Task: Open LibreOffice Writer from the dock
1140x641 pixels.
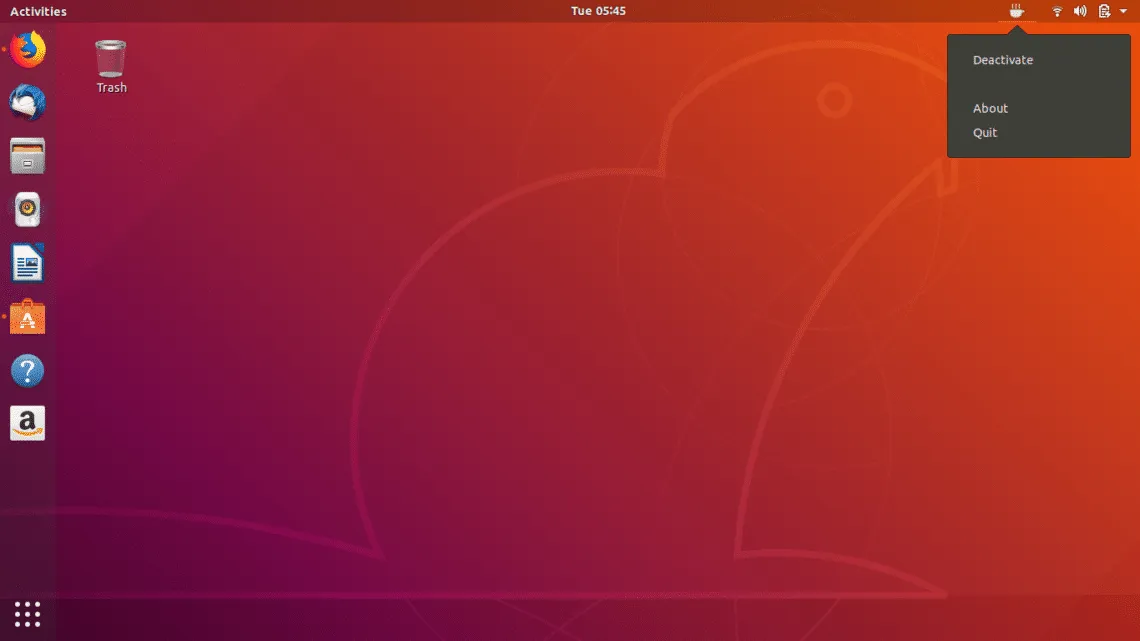Action: click(x=28, y=264)
